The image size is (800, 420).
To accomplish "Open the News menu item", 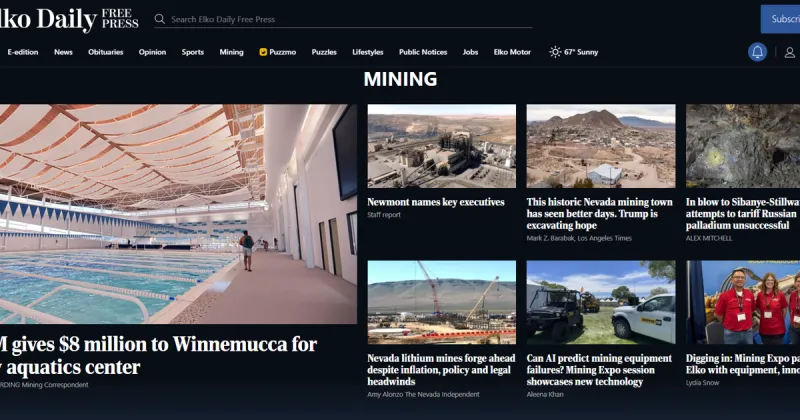I will pyautogui.click(x=63, y=52).
